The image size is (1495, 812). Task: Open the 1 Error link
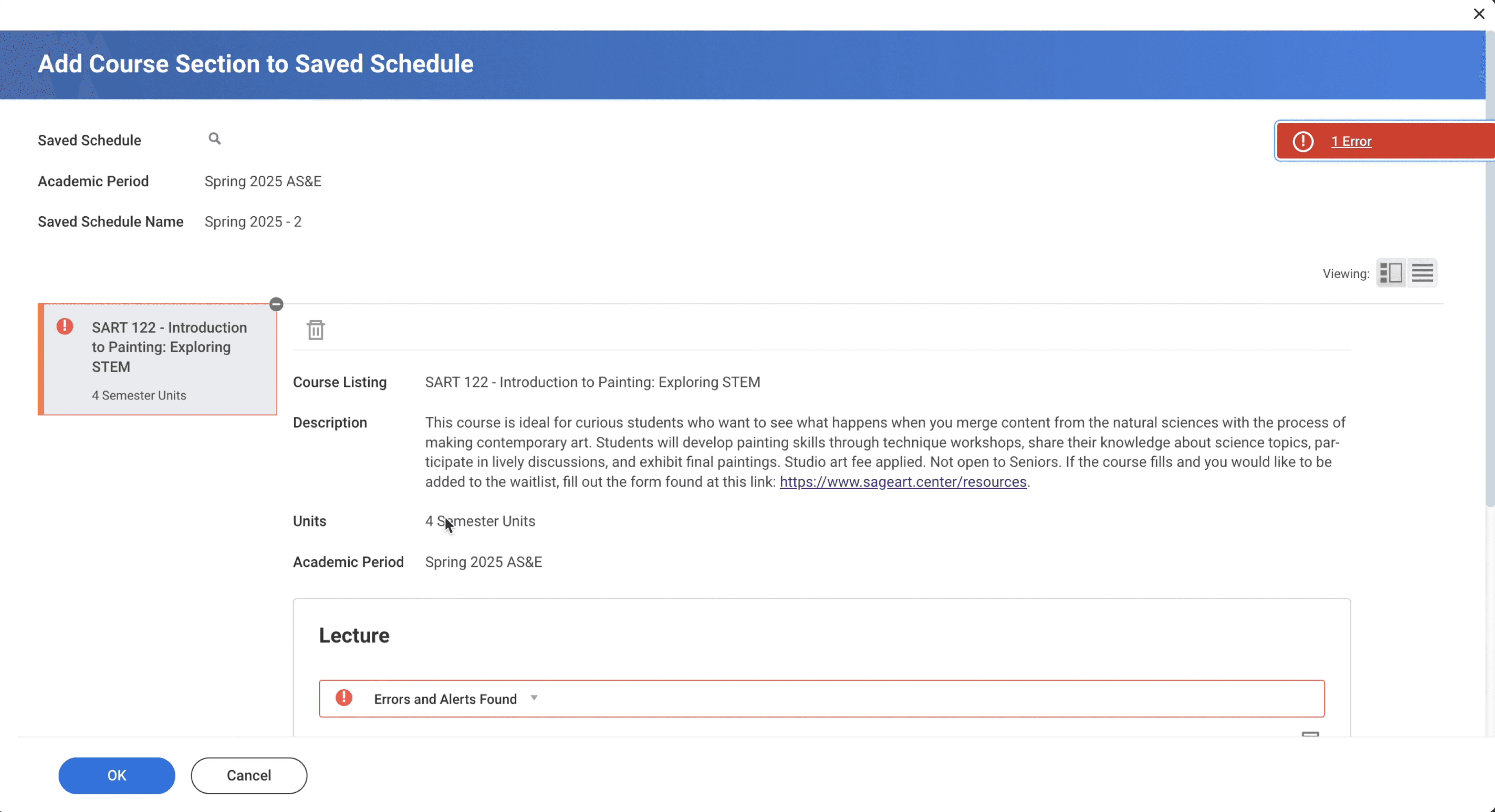click(x=1351, y=141)
